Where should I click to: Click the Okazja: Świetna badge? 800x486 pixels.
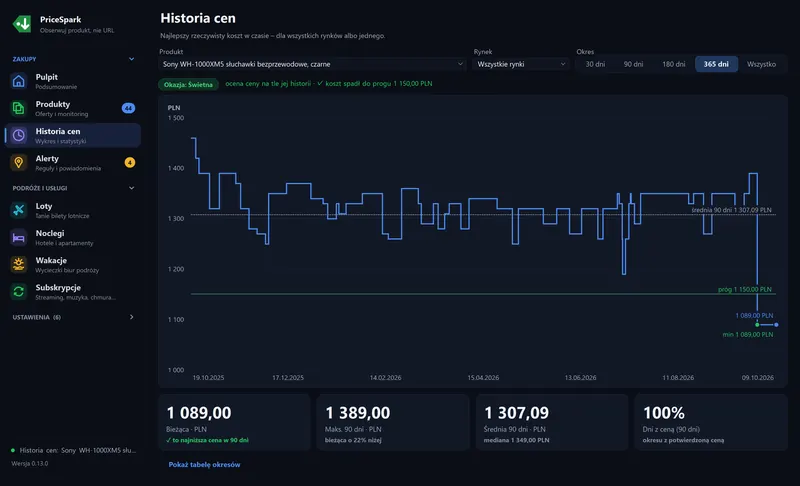pyautogui.click(x=188, y=85)
